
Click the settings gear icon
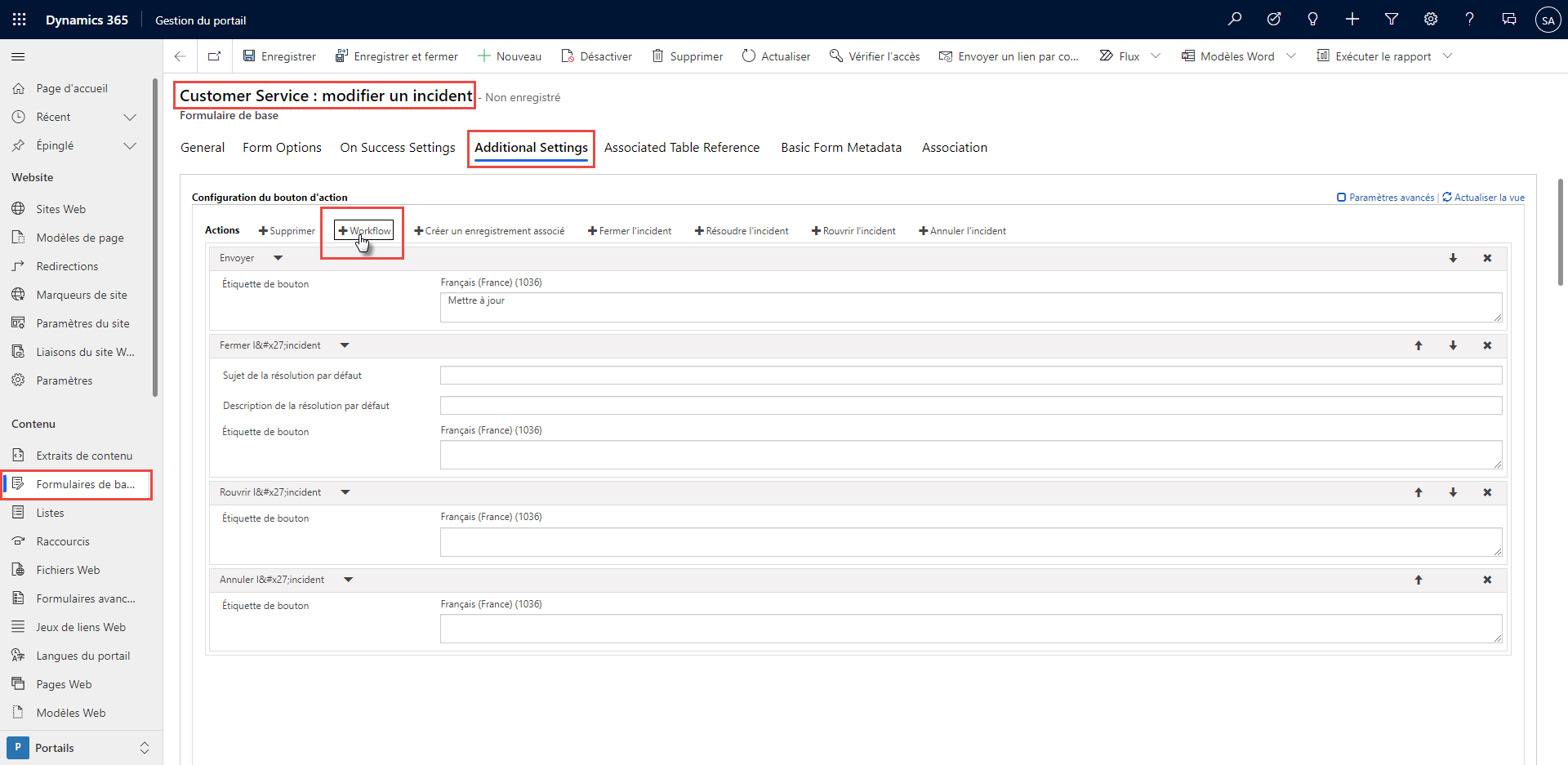point(1431,19)
